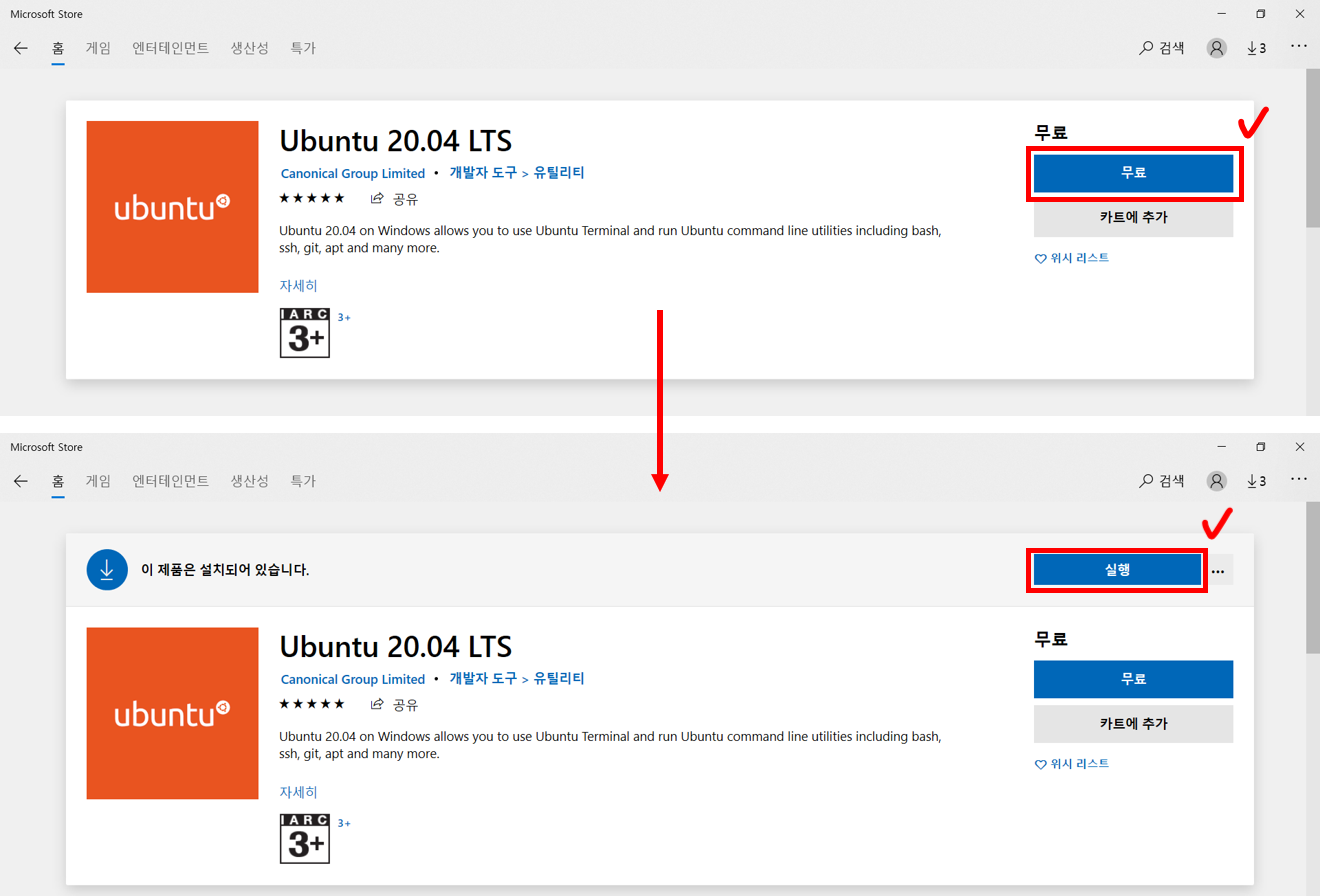
Task: Click the 3+ rating link in lower window
Action: pyautogui.click(x=344, y=823)
